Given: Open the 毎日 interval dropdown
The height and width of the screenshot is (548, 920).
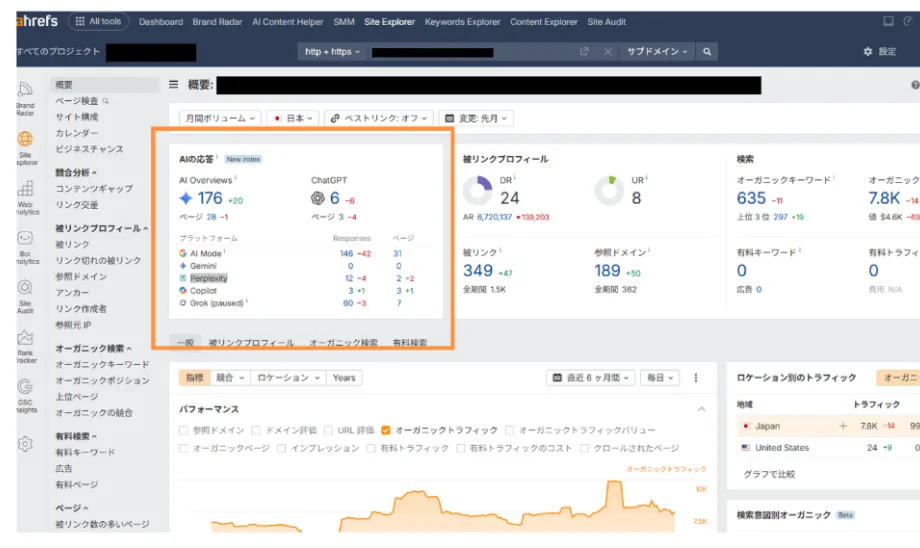Looking at the screenshot, I should (x=660, y=378).
